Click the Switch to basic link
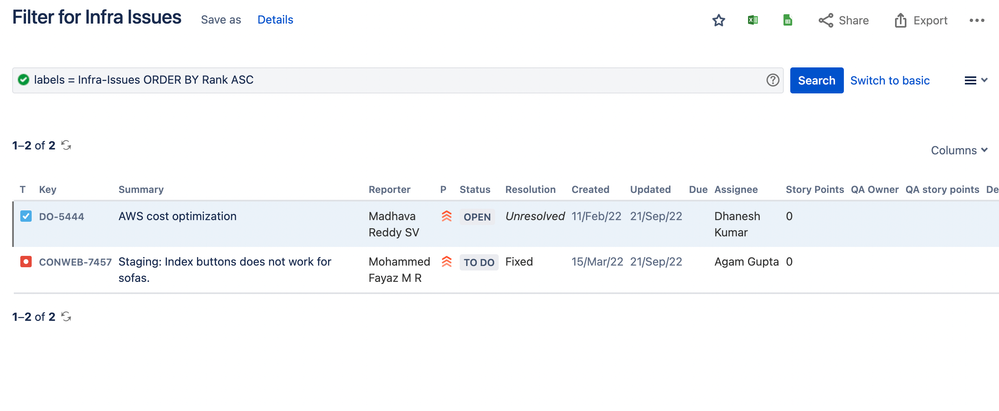 coord(890,80)
